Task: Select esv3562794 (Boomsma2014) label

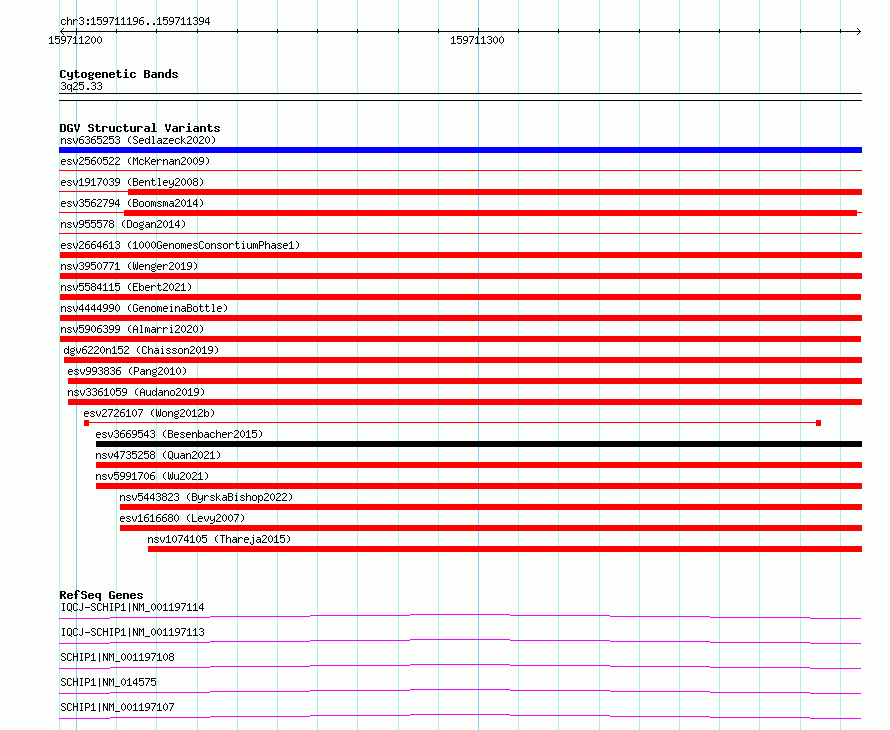Action: [x=132, y=203]
